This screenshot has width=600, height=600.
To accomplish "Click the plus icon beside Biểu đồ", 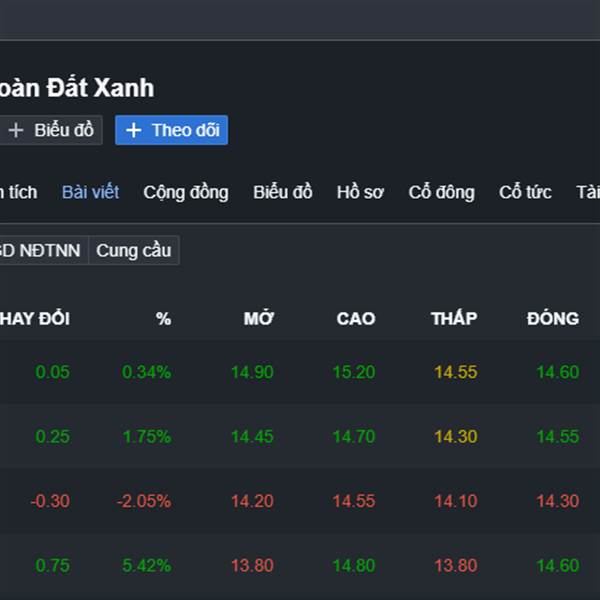I will 16,130.
